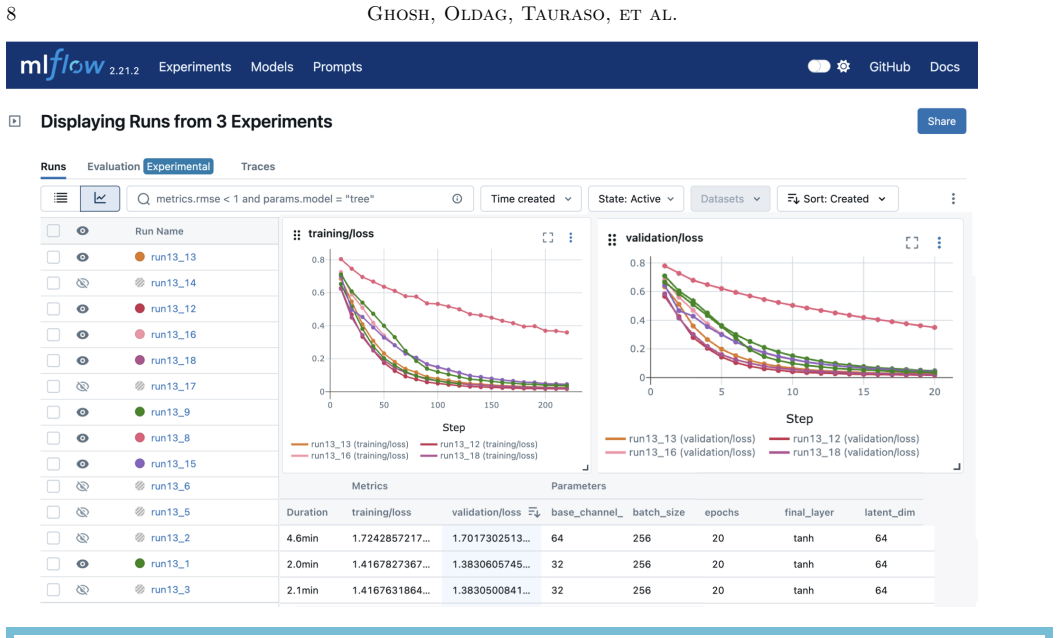
Task: Open the Time created dropdown
Action: click(530, 199)
